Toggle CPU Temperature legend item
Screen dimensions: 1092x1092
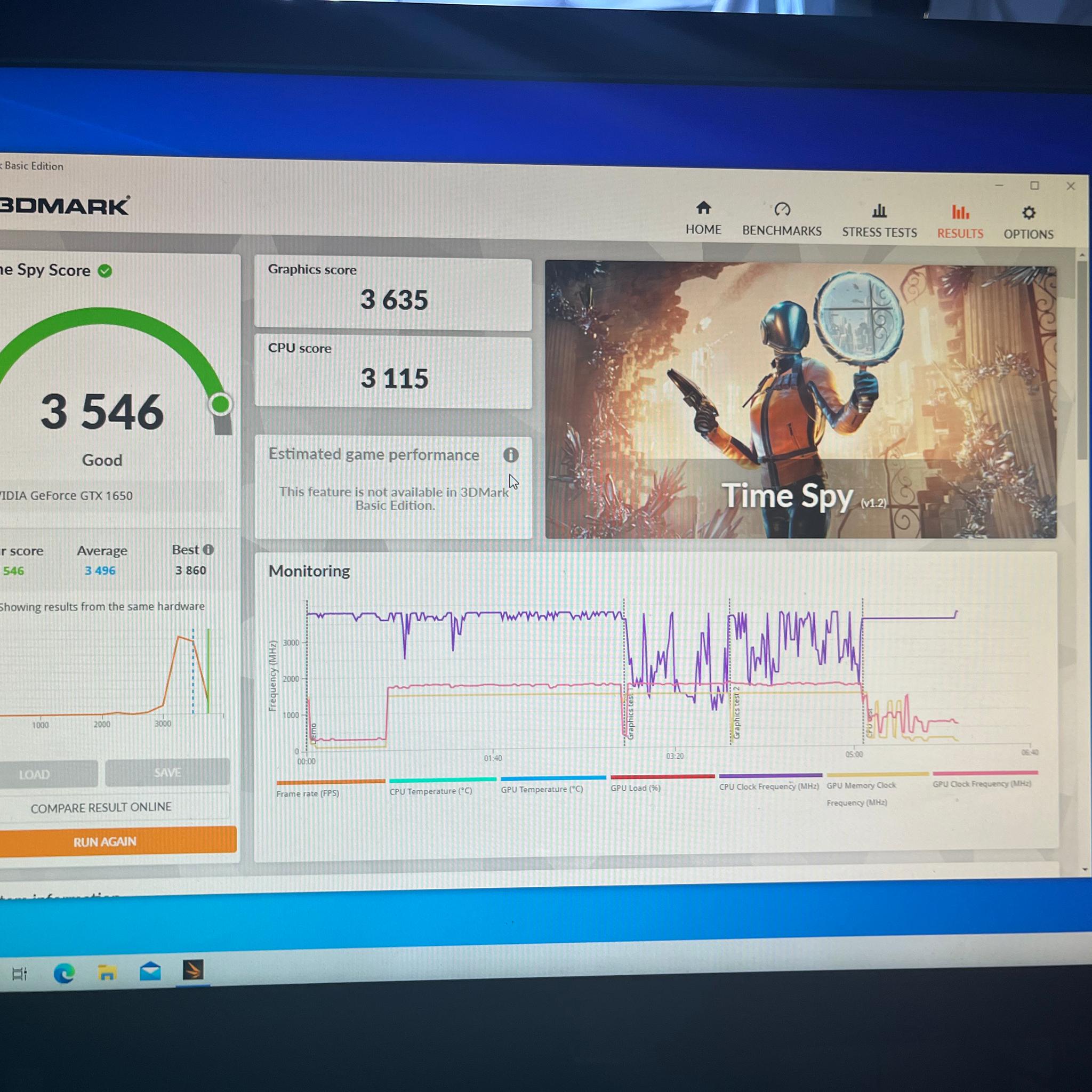tap(442, 785)
